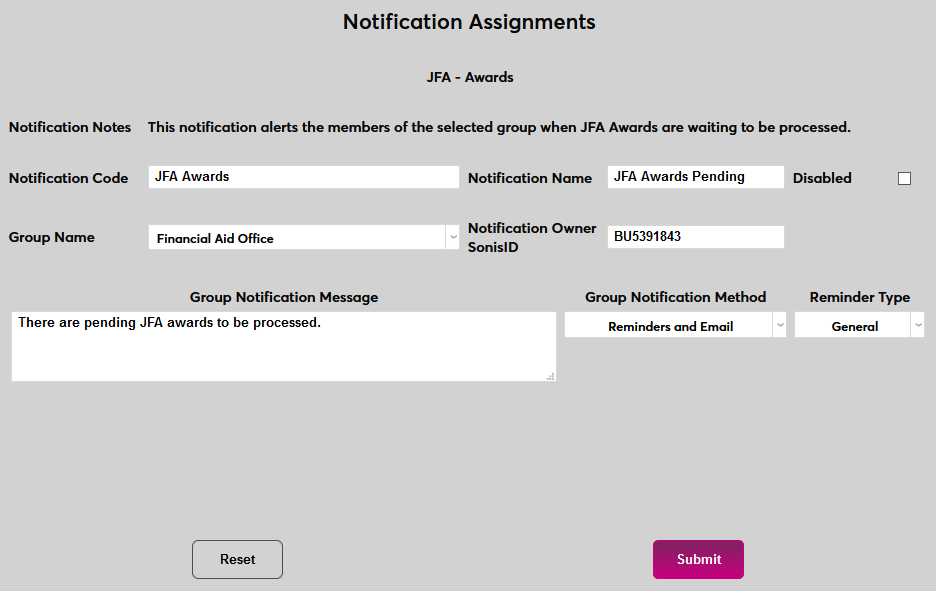Click the Notification Notes label
Image resolution: width=936 pixels, height=591 pixels.
click(x=70, y=127)
